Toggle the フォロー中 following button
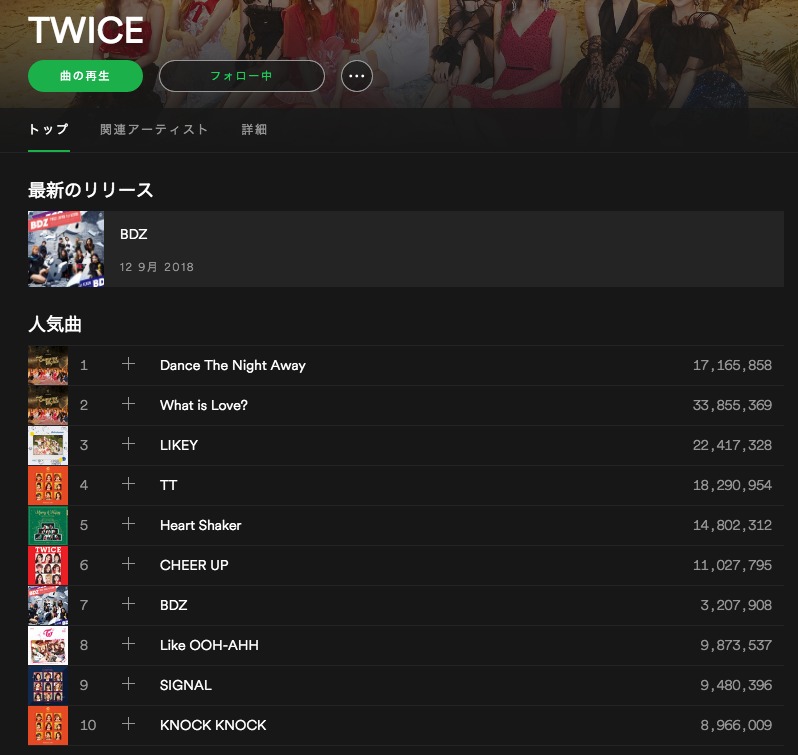798x755 pixels. tap(242, 76)
